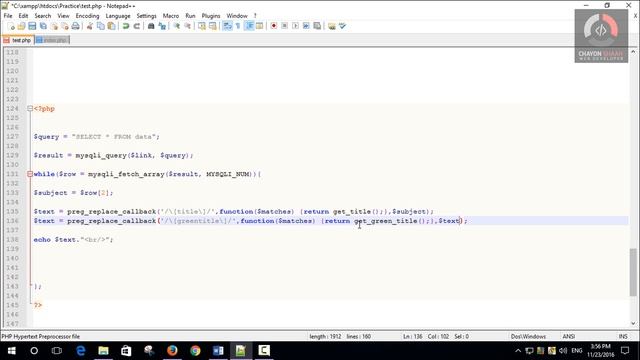Toggle Word wrap toolbar button
The height and width of the screenshot is (360, 640).
pos(227,26)
